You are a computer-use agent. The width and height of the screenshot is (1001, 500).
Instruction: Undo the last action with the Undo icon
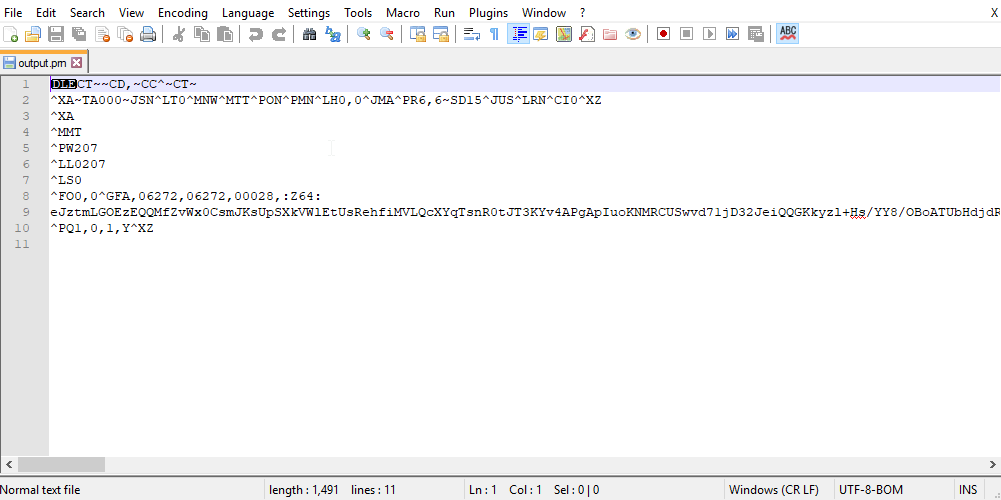click(255, 34)
